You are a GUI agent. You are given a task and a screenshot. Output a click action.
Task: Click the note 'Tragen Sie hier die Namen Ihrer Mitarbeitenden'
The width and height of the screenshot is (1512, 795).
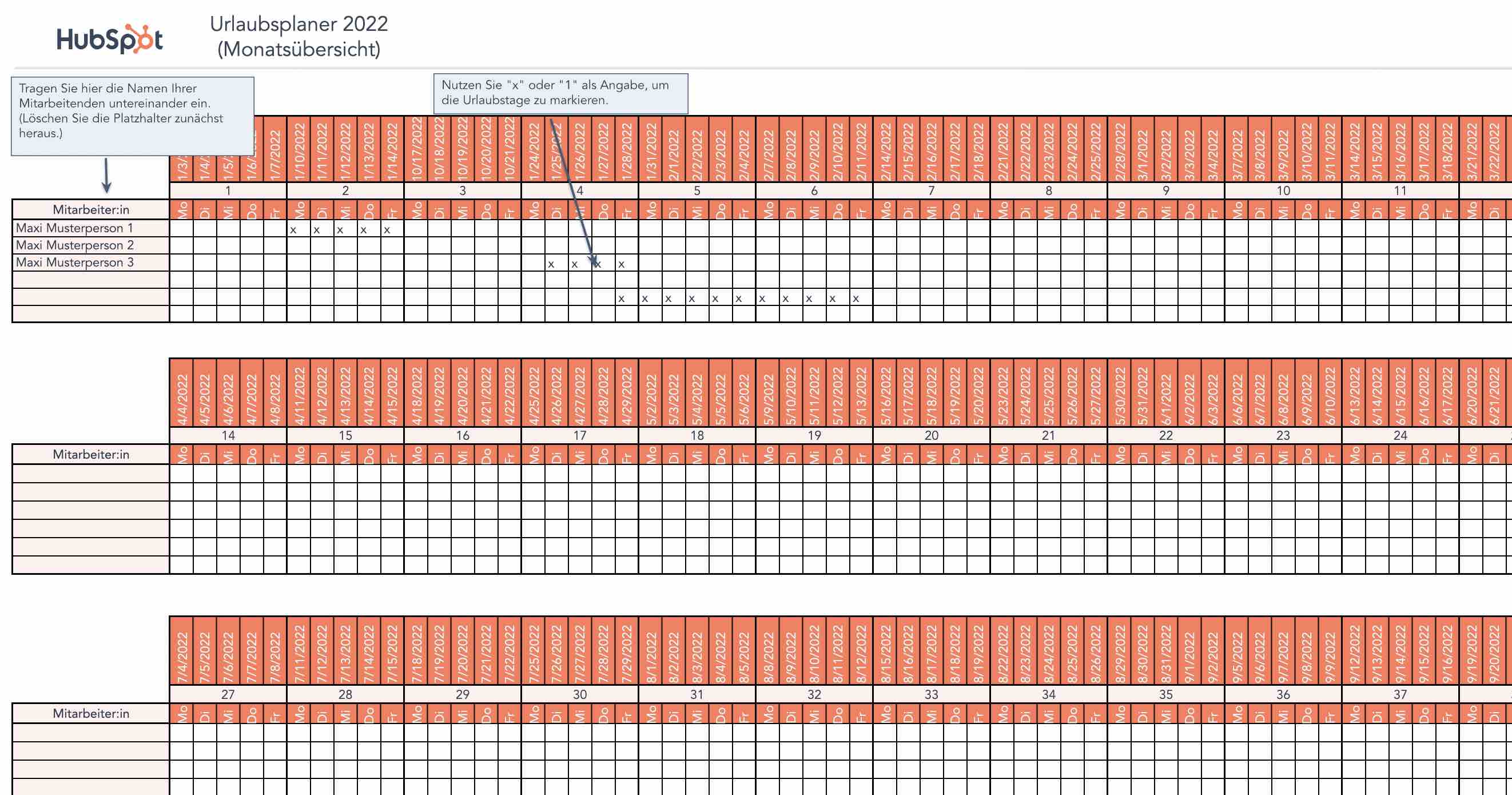(133, 116)
